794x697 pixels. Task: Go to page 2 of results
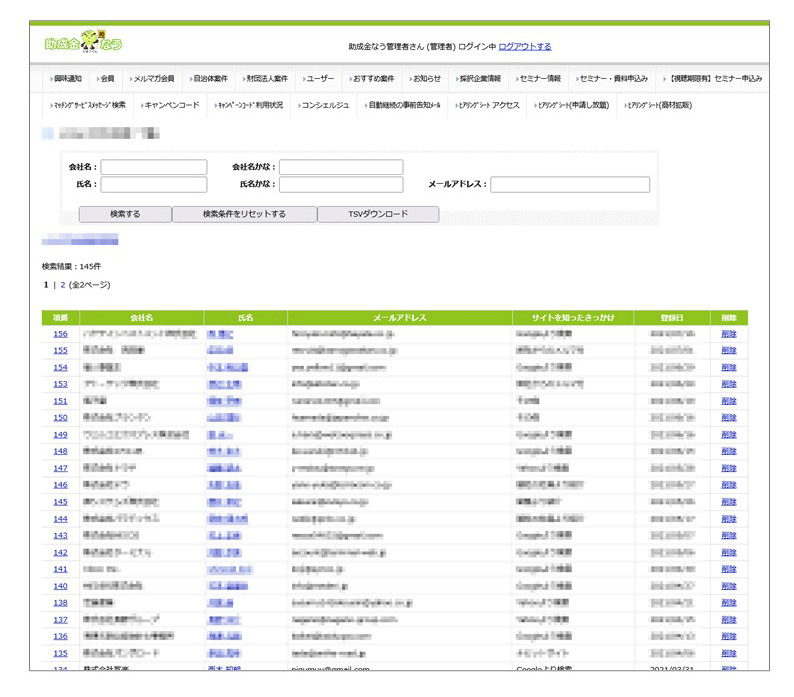click(62, 285)
